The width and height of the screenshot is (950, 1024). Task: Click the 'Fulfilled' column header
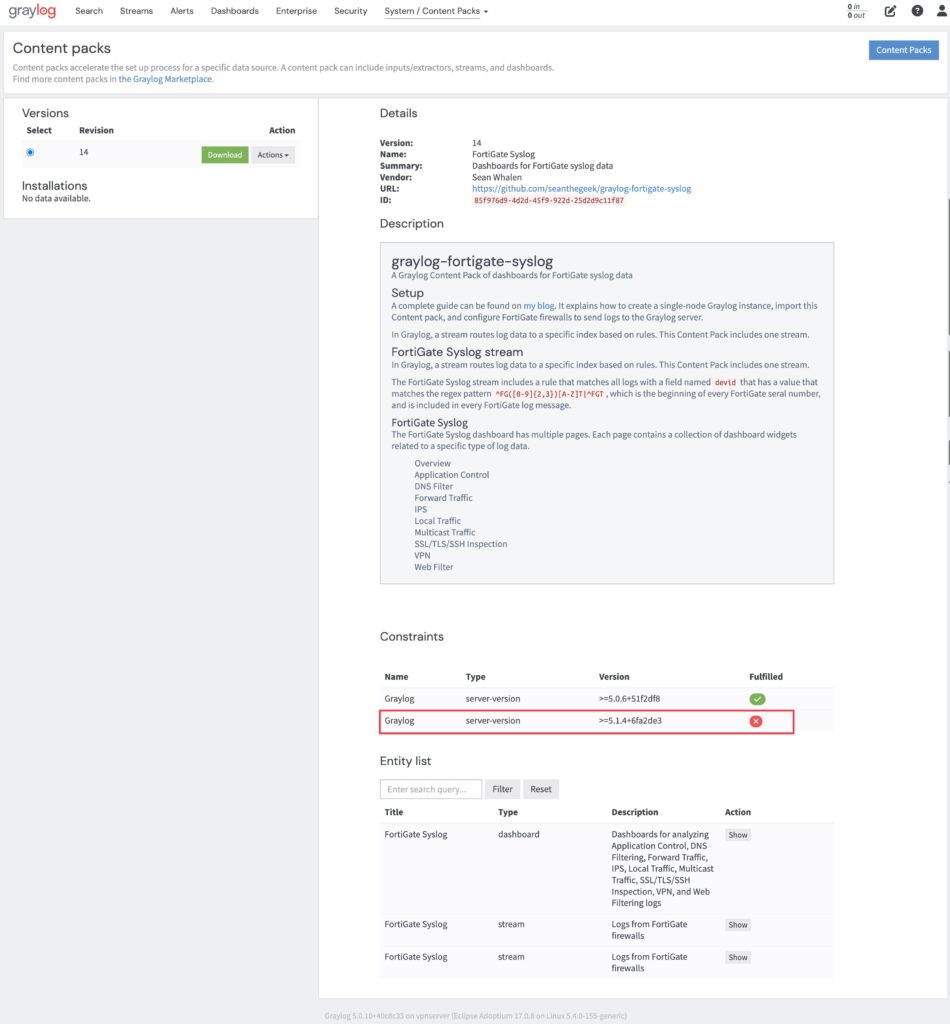point(766,677)
